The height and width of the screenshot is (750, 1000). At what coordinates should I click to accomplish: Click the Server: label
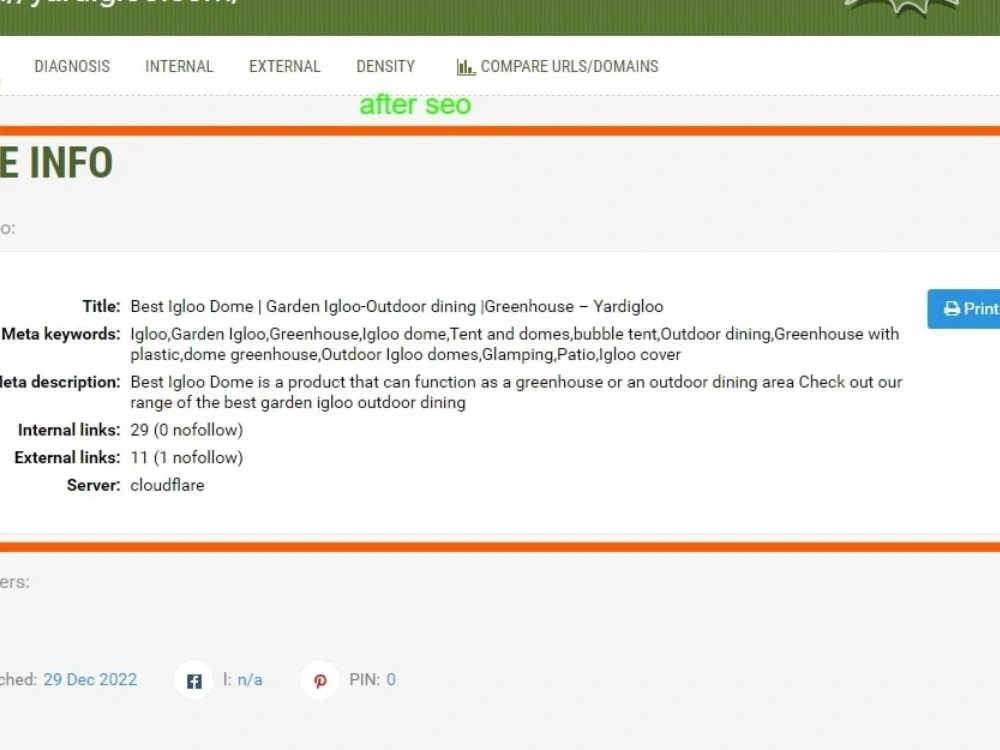coord(93,485)
